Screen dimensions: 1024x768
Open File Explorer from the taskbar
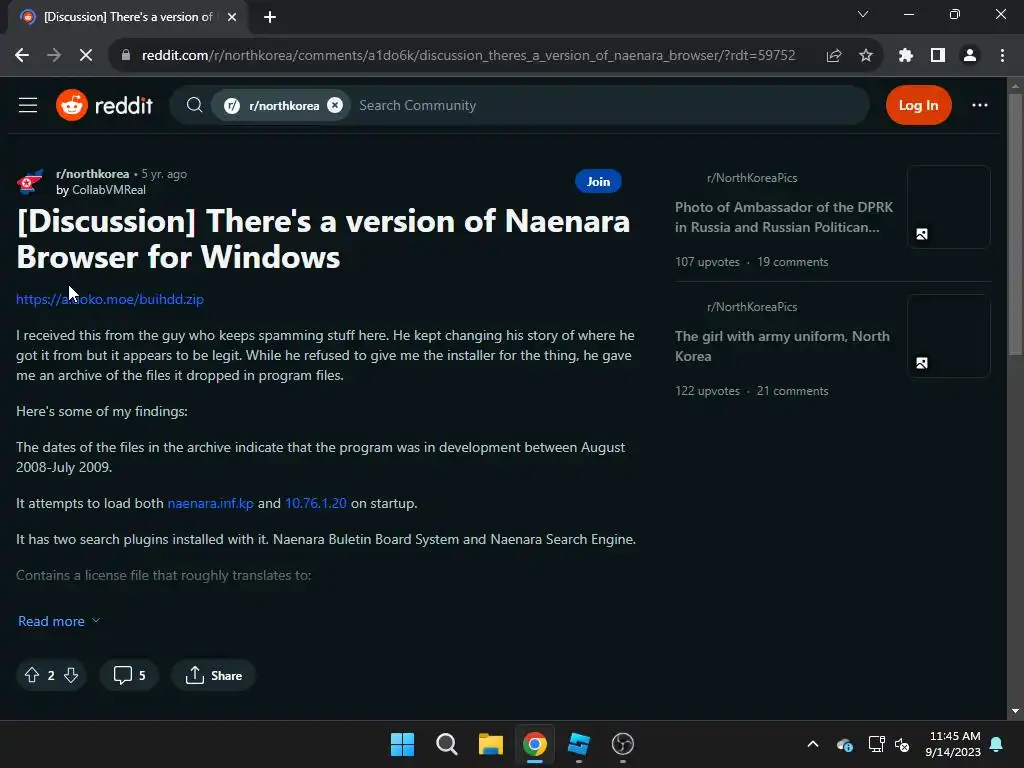click(490, 744)
